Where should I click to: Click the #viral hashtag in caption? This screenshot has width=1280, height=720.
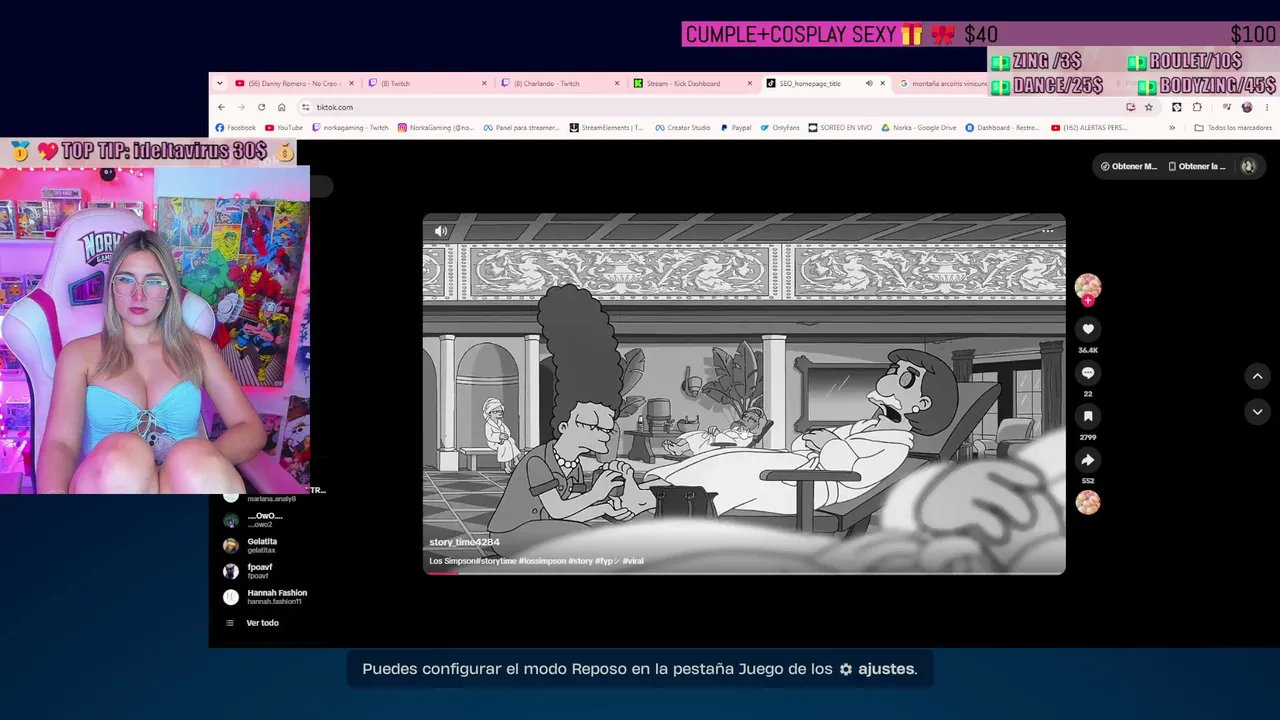633,561
